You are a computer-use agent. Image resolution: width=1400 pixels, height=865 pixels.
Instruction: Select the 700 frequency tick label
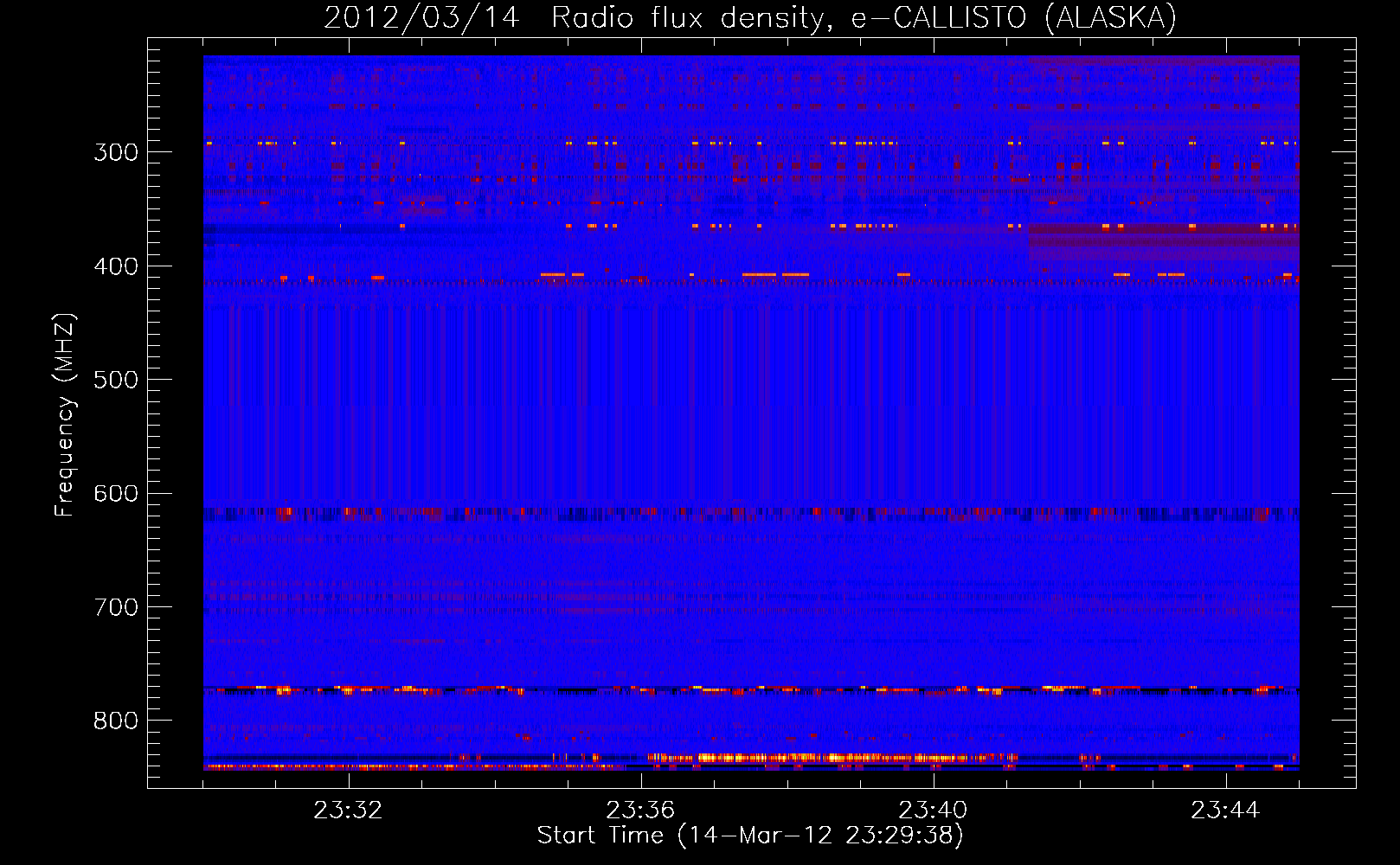point(116,607)
